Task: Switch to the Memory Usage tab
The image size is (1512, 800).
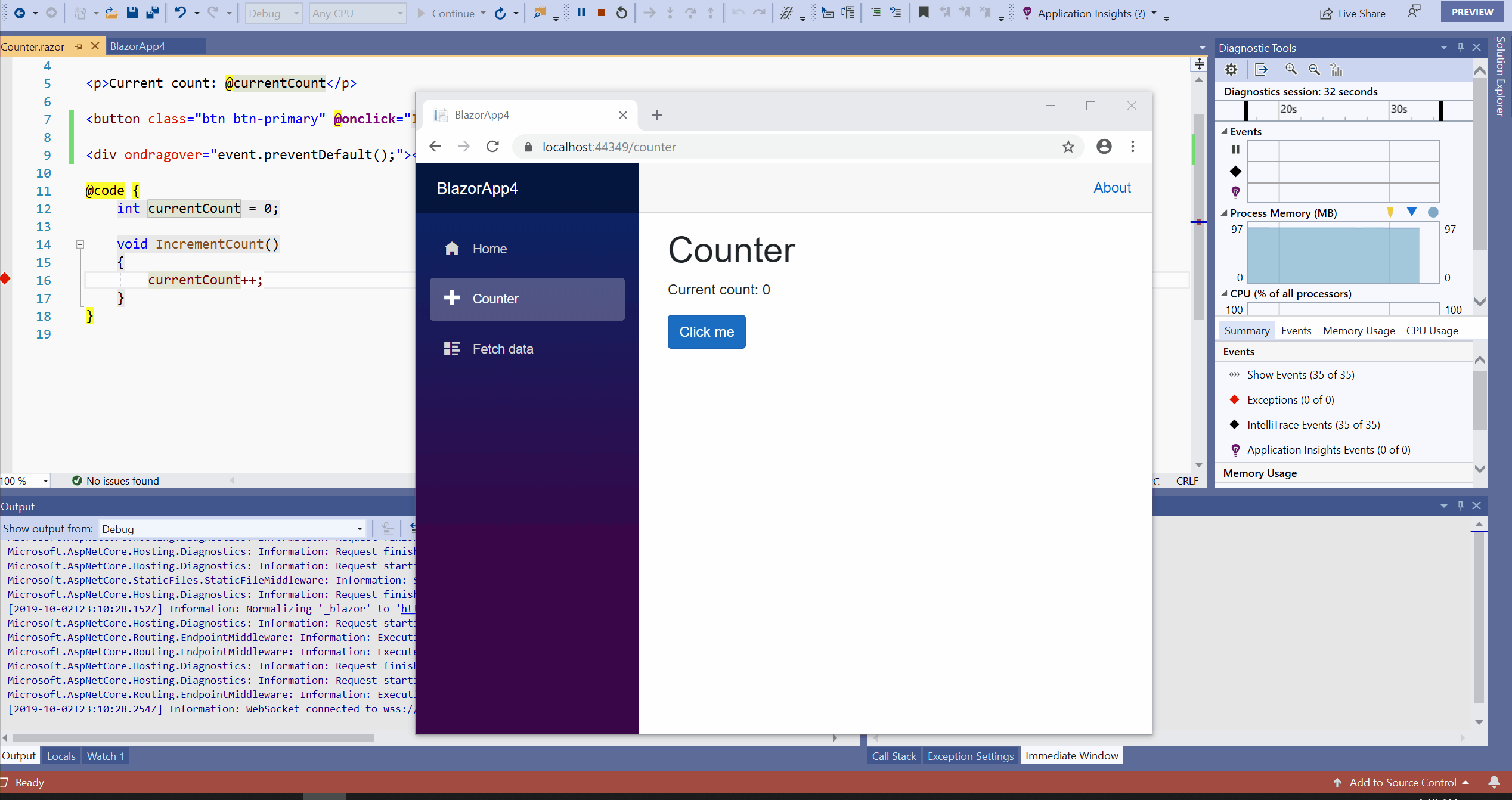Action: [1358, 330]
